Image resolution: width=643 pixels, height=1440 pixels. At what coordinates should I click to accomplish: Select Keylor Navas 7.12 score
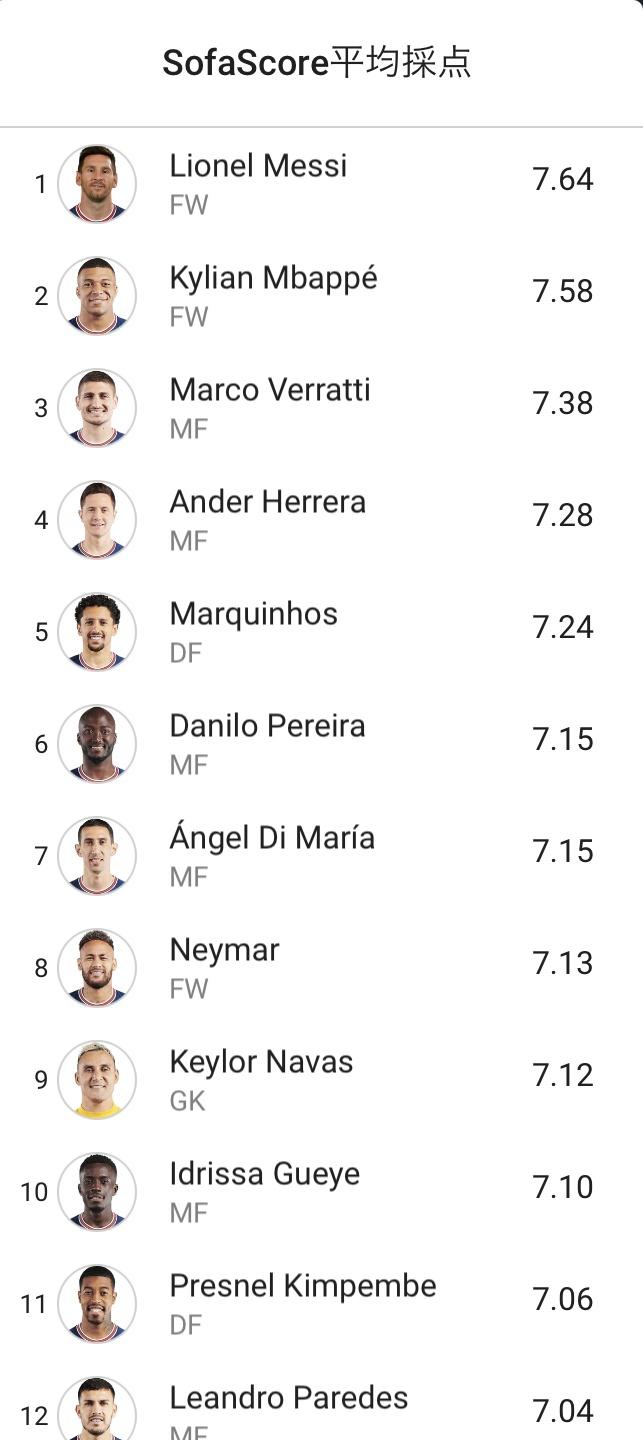563,1075
